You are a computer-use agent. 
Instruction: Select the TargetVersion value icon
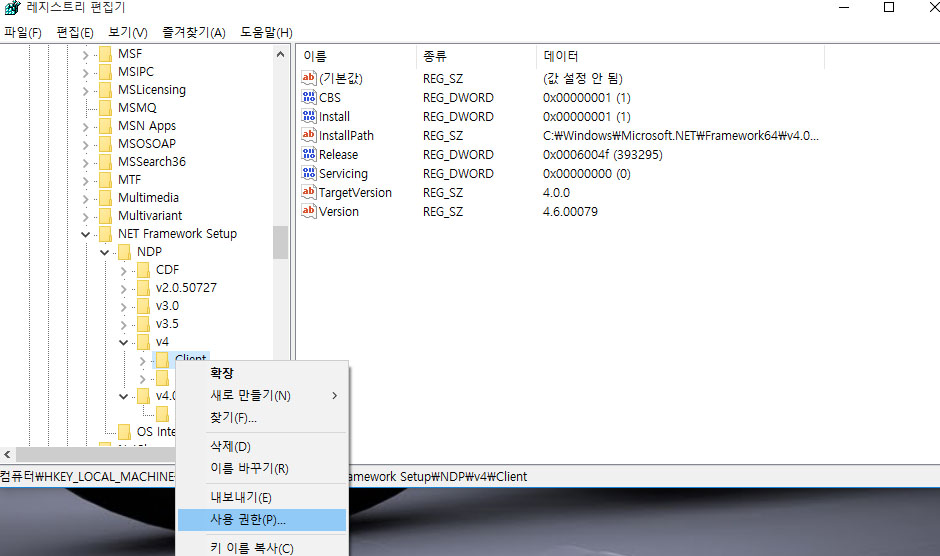pos(309,193)
